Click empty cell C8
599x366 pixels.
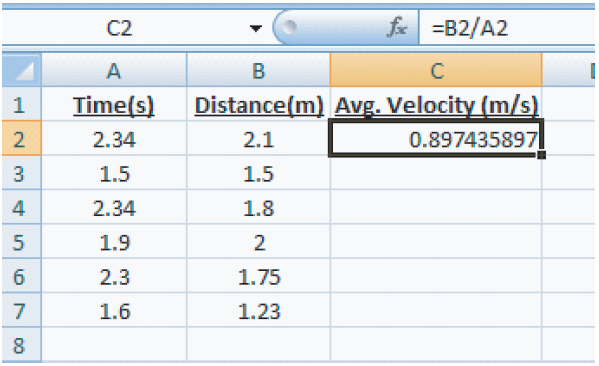(x=436, y=345)
